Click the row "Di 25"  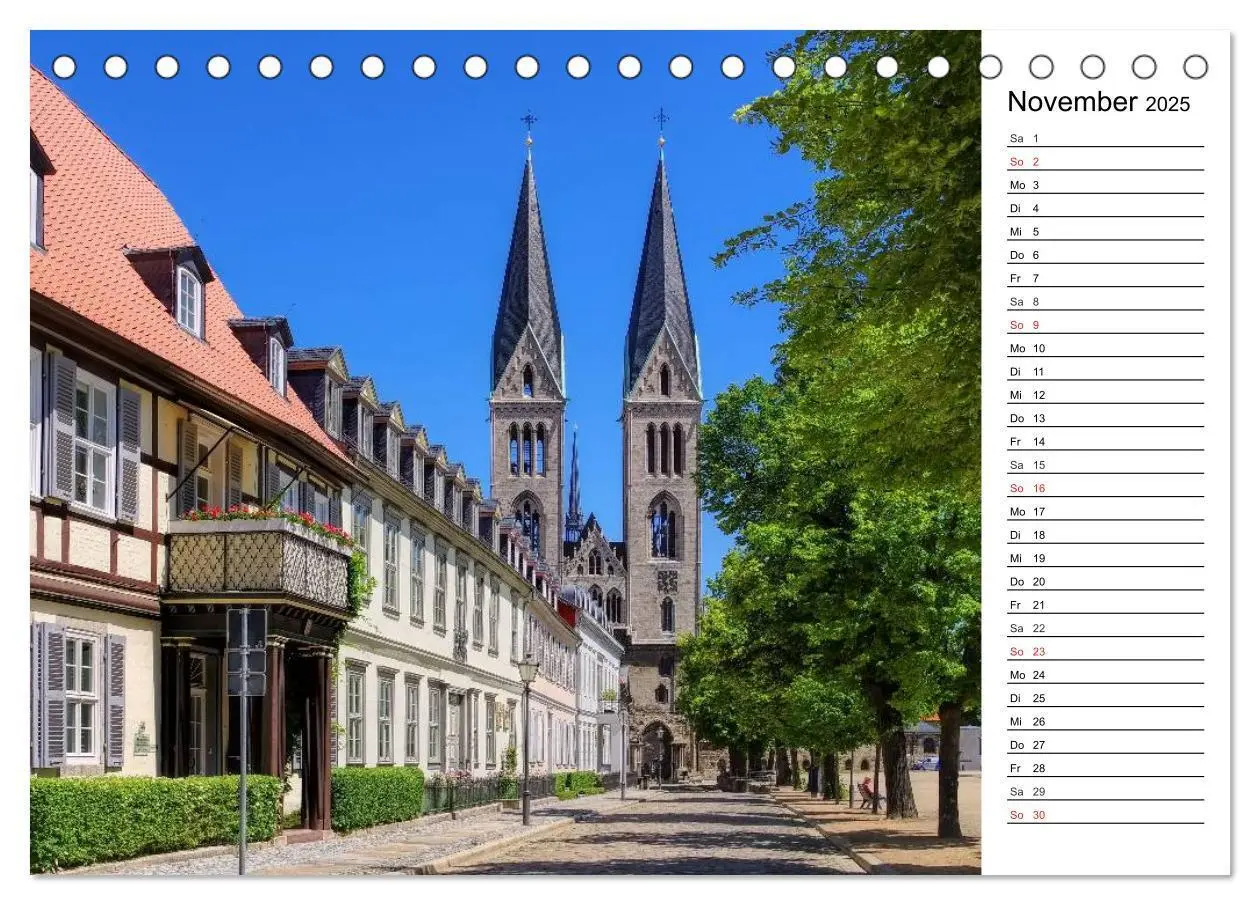1105,698
